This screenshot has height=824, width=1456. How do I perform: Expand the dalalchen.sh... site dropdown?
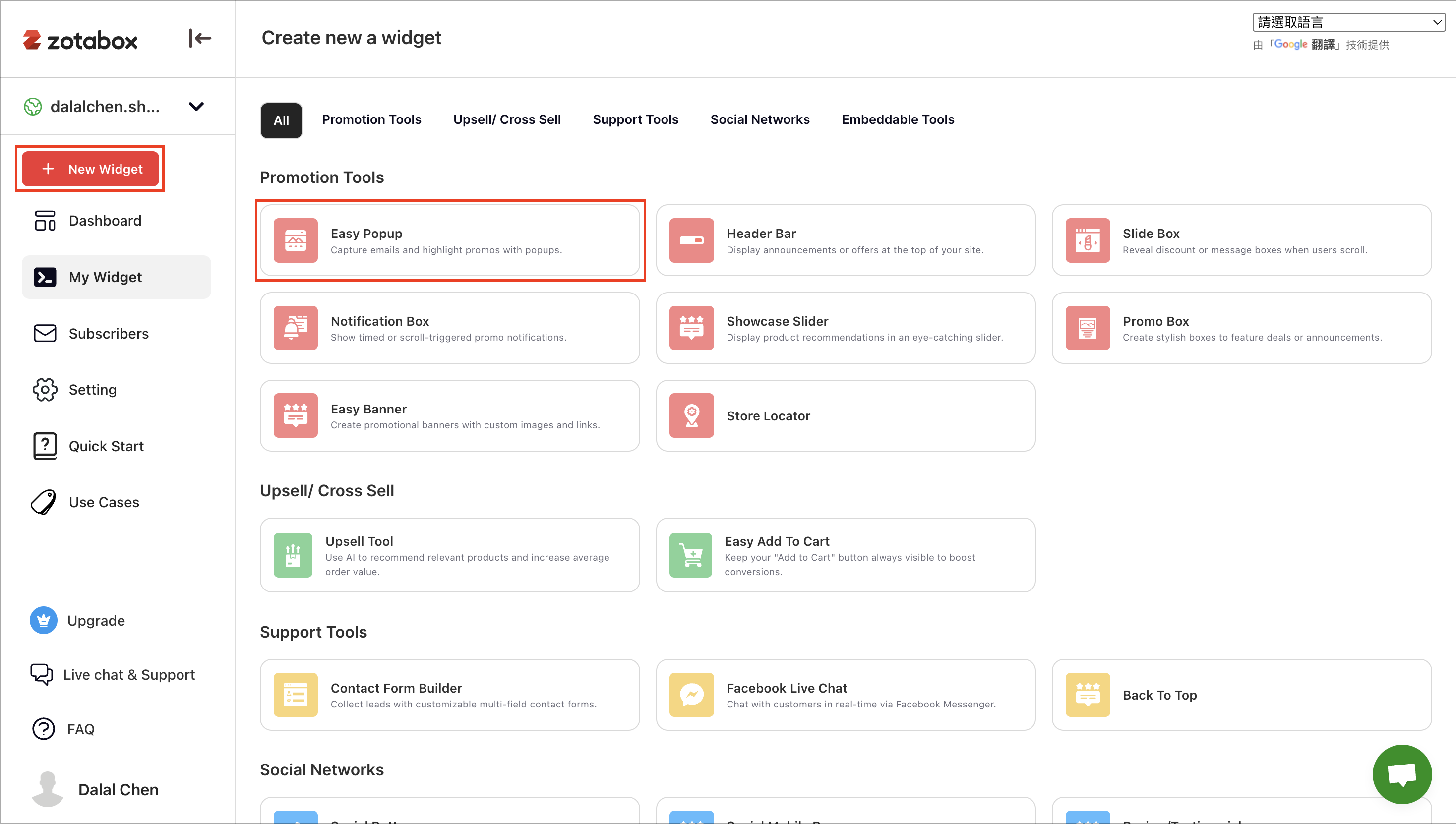[196, 107]
